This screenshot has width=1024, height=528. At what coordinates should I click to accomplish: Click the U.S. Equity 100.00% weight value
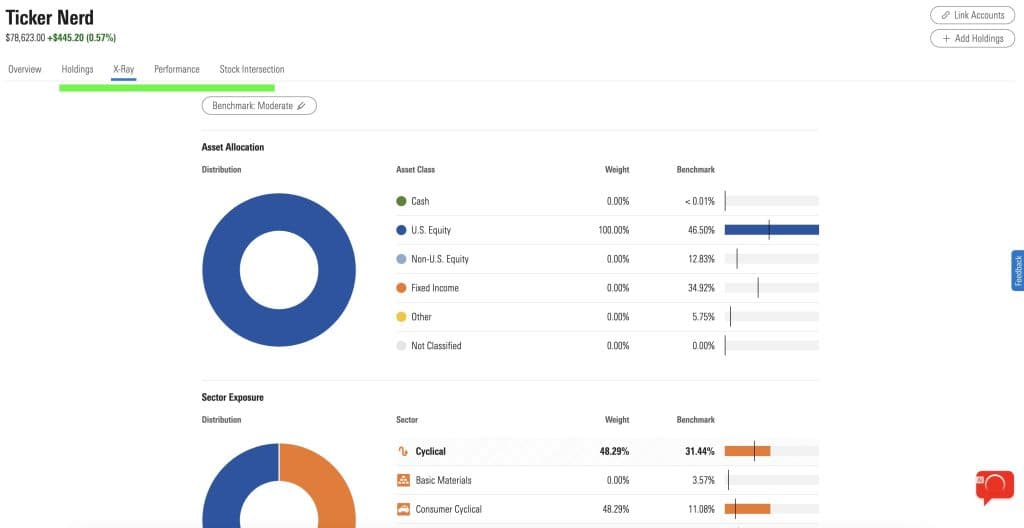pyautogui.click(x=614, y=230)
